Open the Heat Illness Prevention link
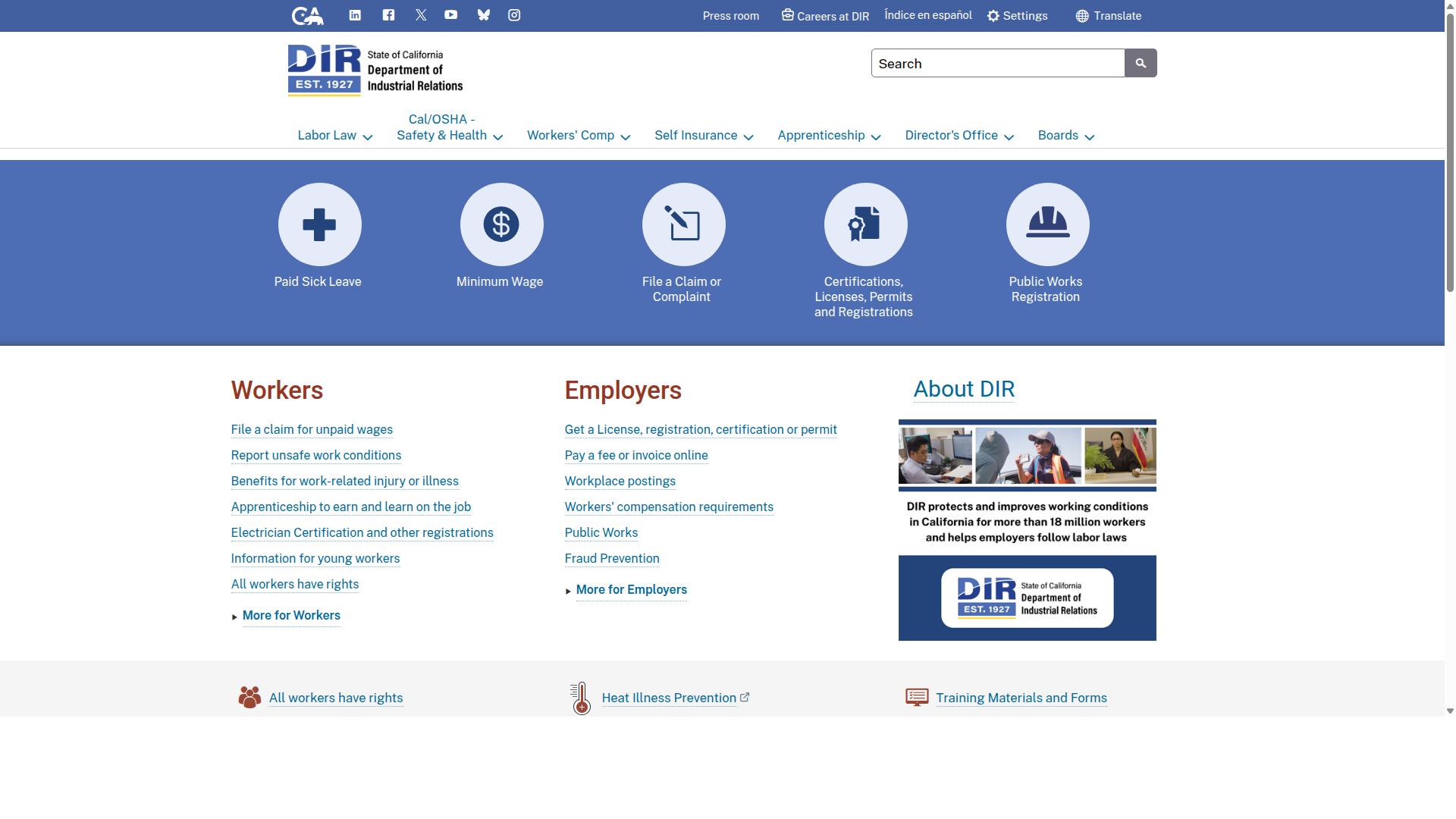This screenshot has height=819, width=1456. pyautogui.click(x=669, y=698)
